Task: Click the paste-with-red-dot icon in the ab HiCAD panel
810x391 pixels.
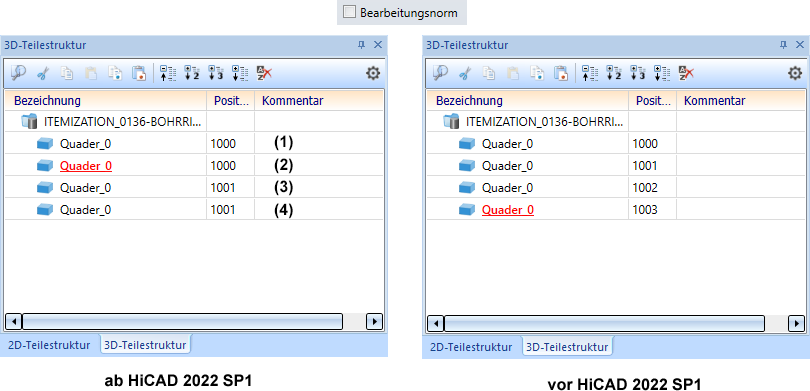Action: coord(139,73)
